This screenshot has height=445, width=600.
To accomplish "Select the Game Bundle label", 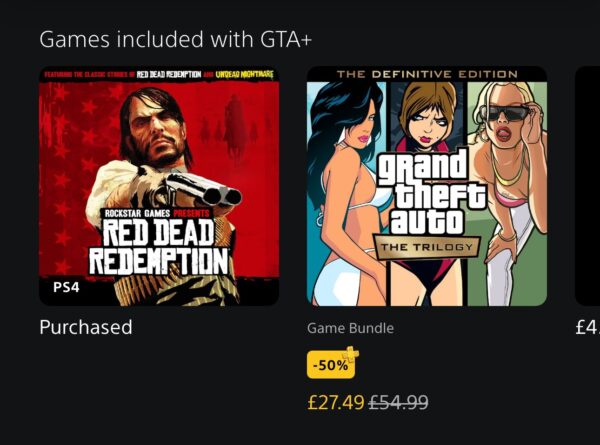I will pyautogui.click(x=350, y=328).
